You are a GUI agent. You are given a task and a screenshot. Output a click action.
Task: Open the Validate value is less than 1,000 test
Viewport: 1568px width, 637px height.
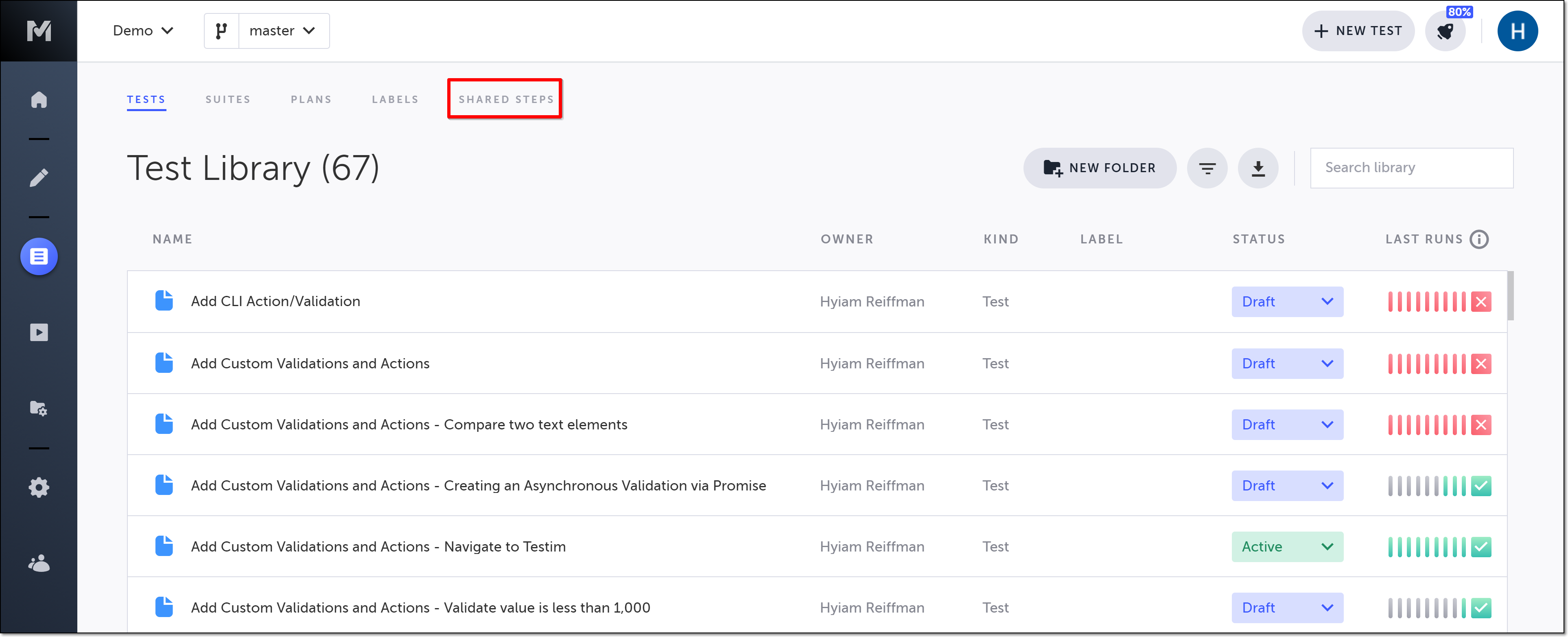[x=421, y=608]
